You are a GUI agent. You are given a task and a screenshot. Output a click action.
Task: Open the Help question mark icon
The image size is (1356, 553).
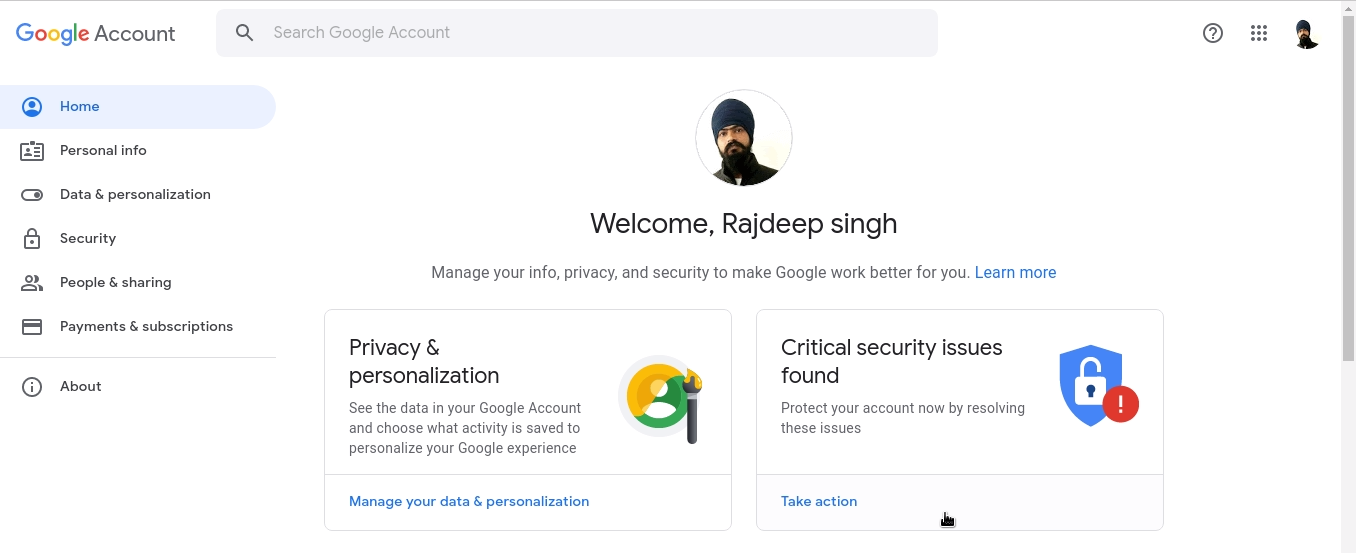pos(1213,33)
